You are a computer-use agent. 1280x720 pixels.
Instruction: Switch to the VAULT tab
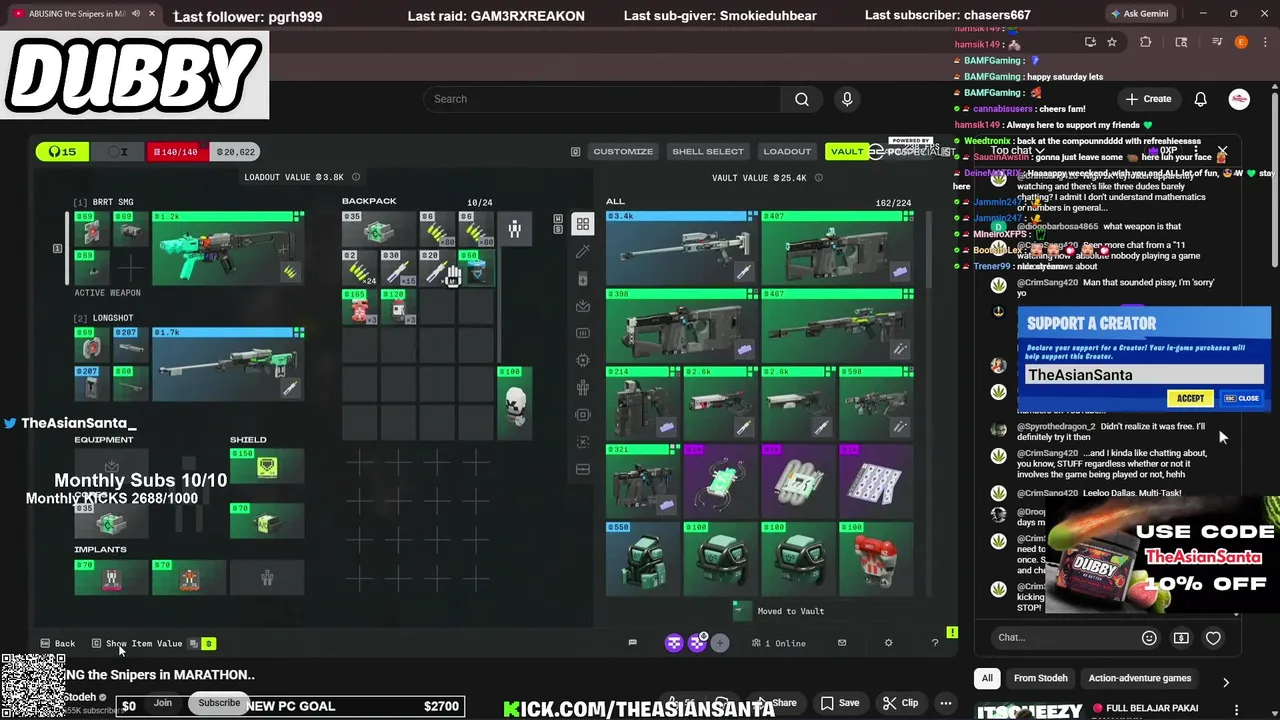click(846, 151)
